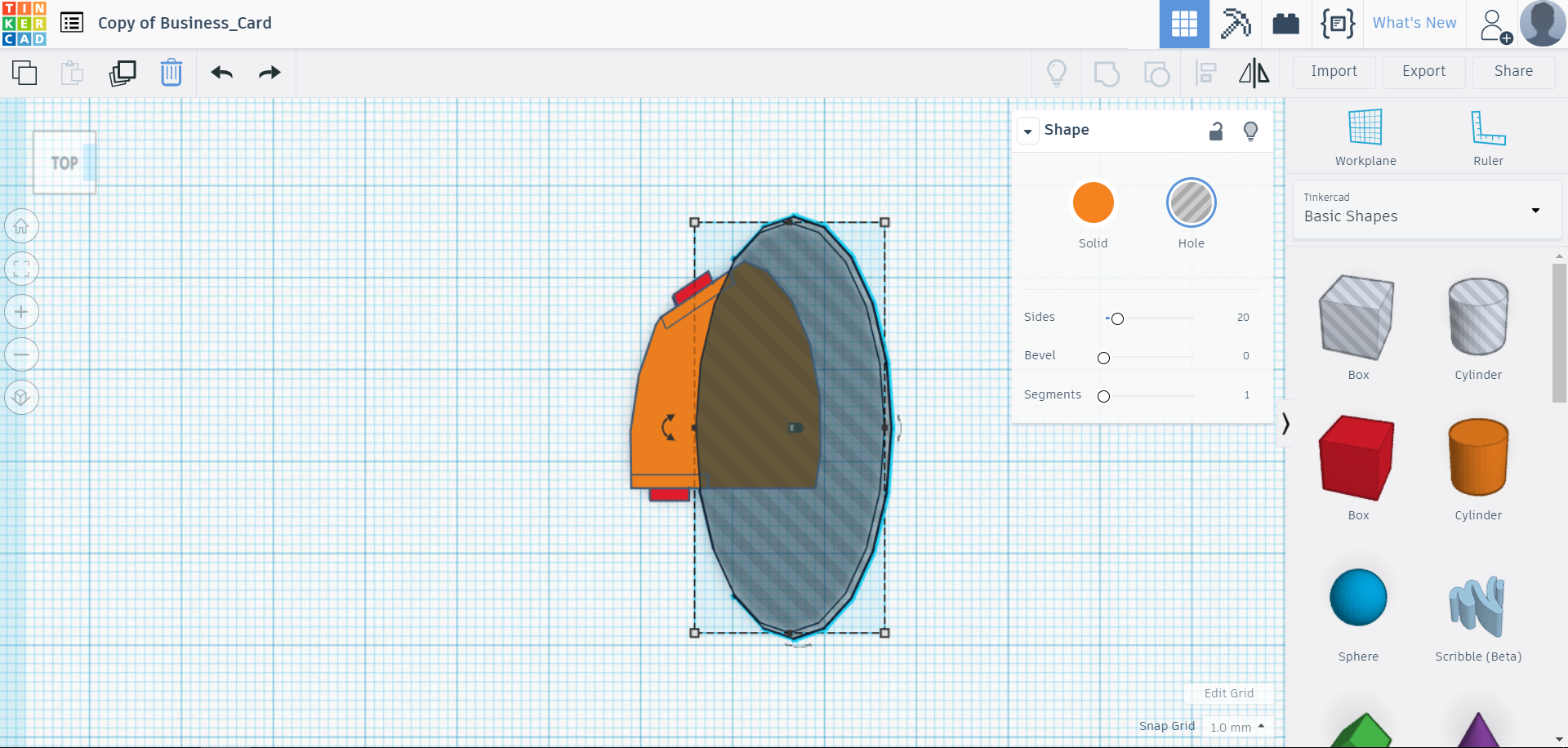1568x748 pixels.
Task: Open the Bricks mode icon
Action: [x=1286, y=24]
